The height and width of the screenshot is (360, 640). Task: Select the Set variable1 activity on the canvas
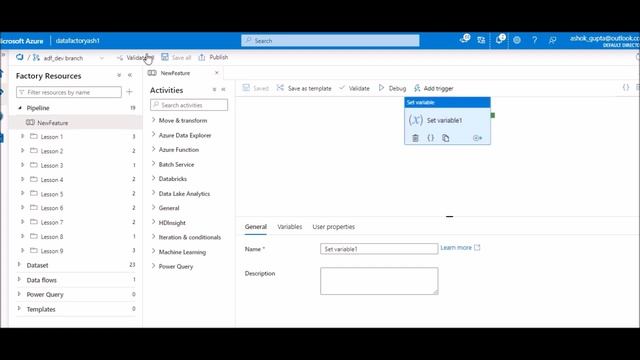click(447, 120)
